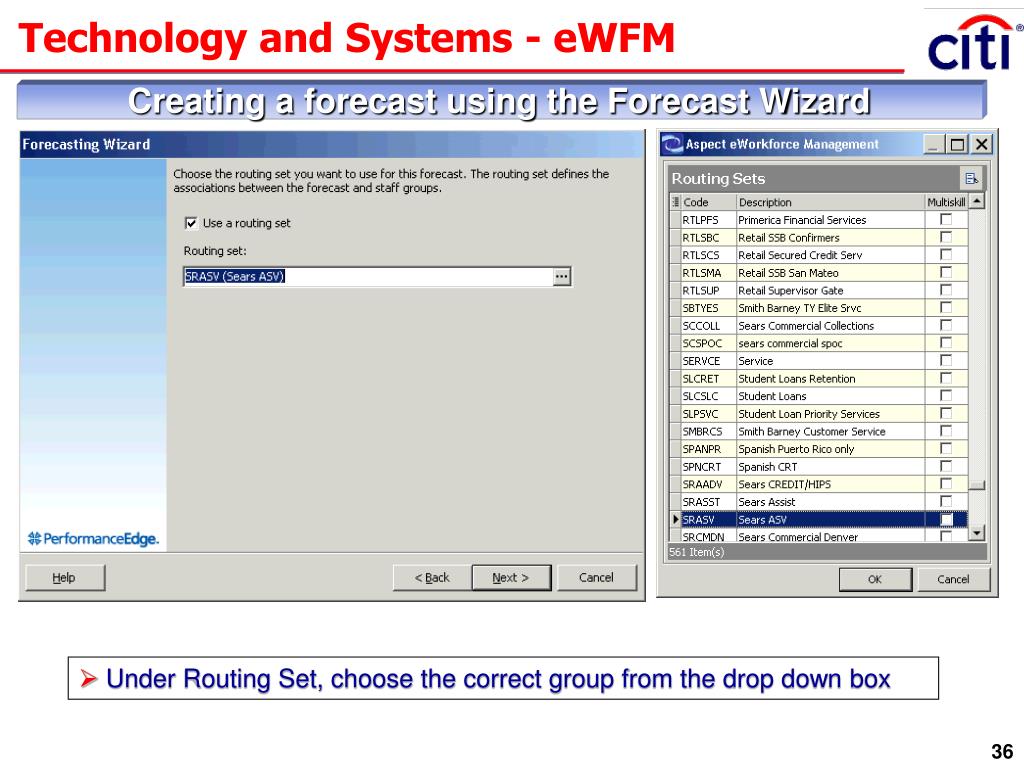Open routing set browse ellipsis button
1024x768 pixels.
[x=562, y=277]
